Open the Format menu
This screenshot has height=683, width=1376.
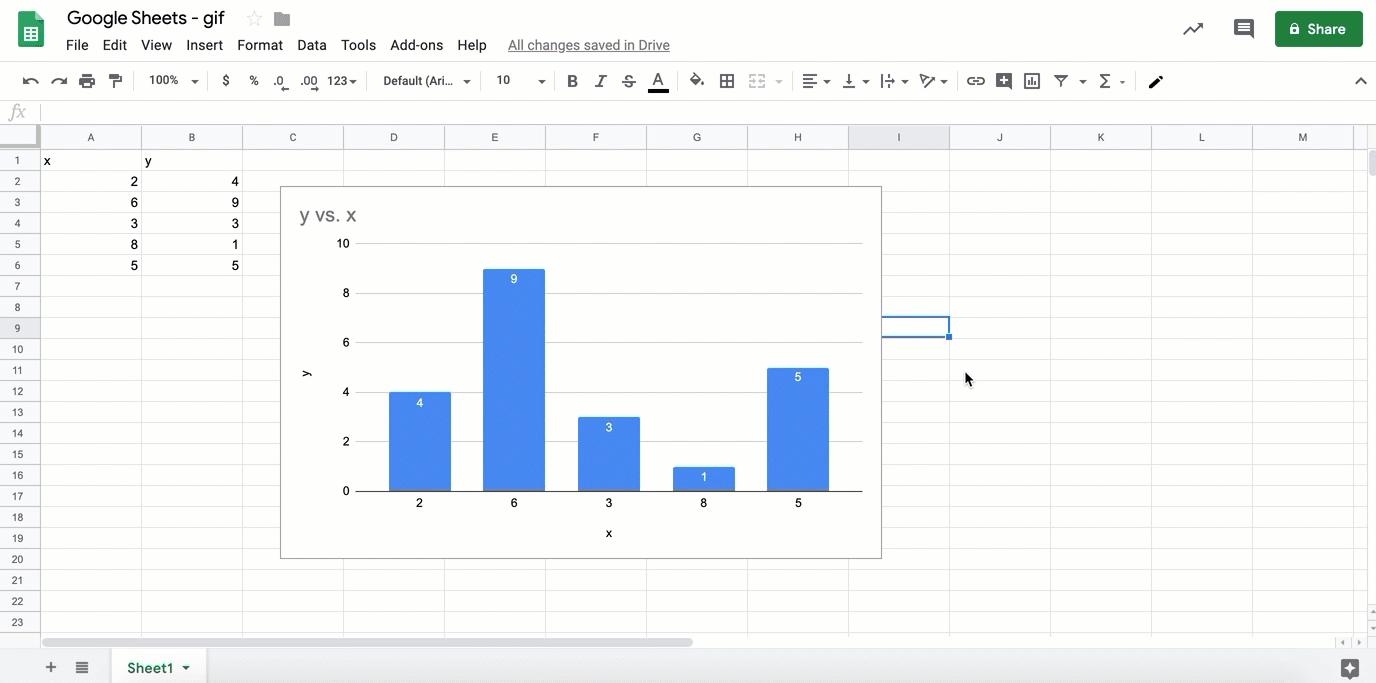pos(260,45)
